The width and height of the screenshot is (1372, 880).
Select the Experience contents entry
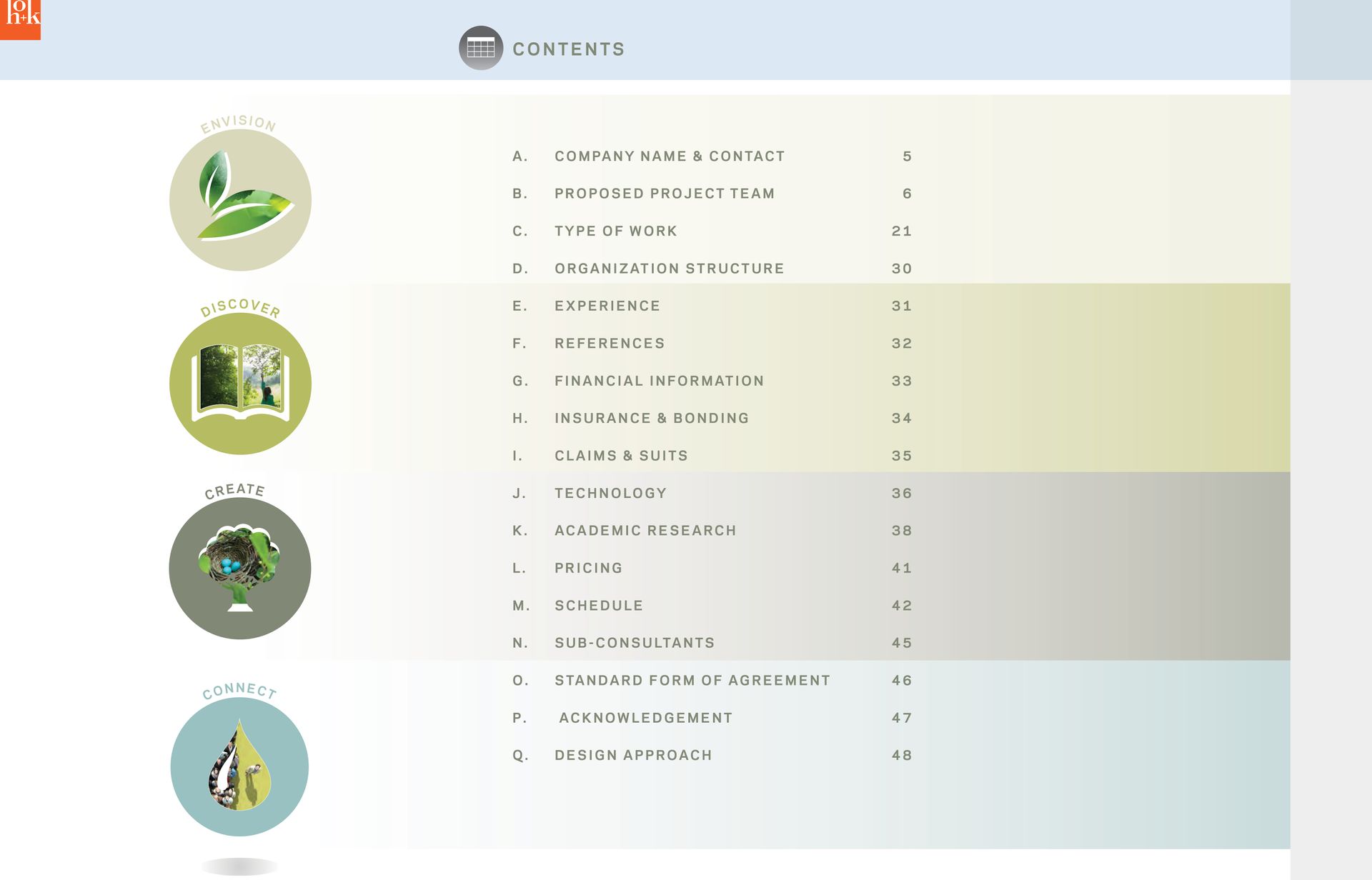click(607, 306)
